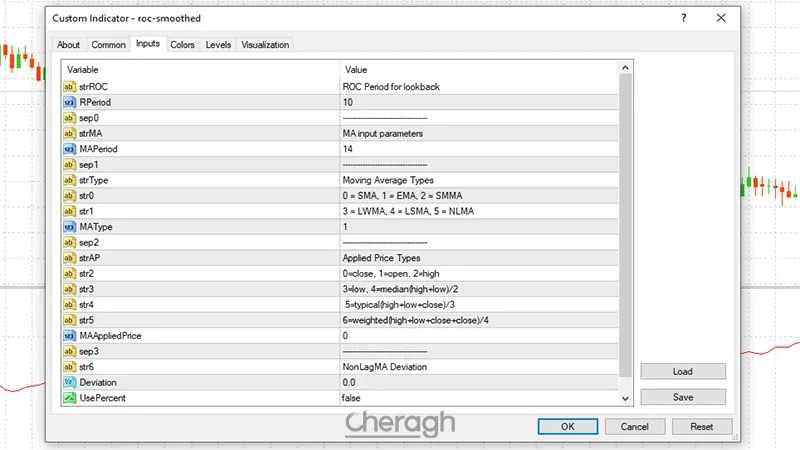The width and height of the screenshot is (800, 450).
Task: Open the Visualization tab
Action: [265, 45]
